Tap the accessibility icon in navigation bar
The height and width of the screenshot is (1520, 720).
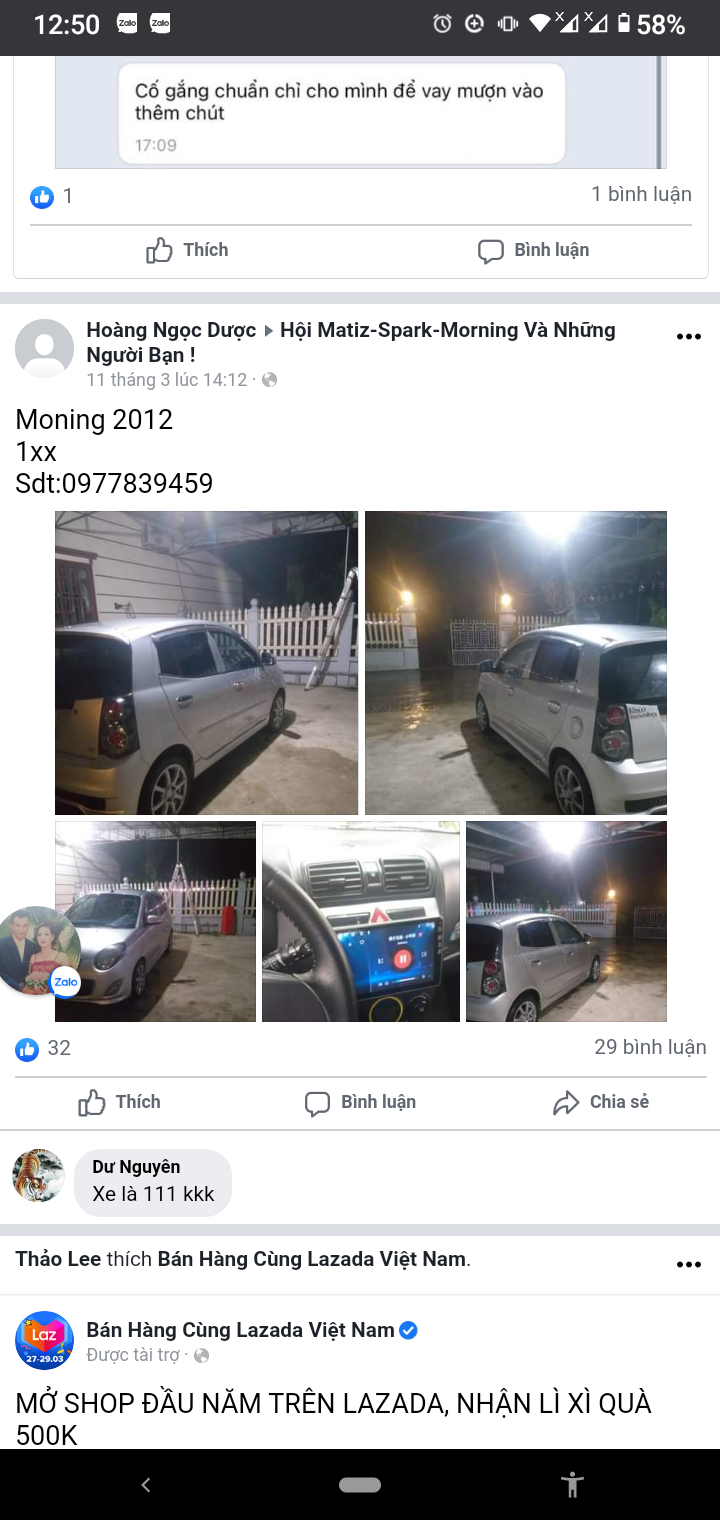(573, 1484)
